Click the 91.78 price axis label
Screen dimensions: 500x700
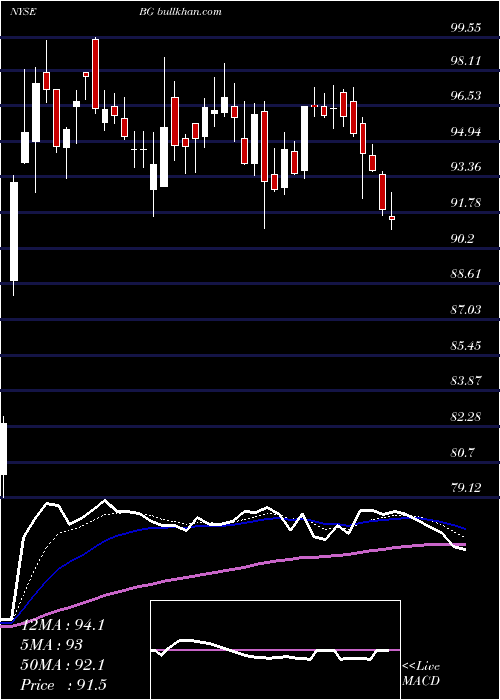tap(466, 203)
